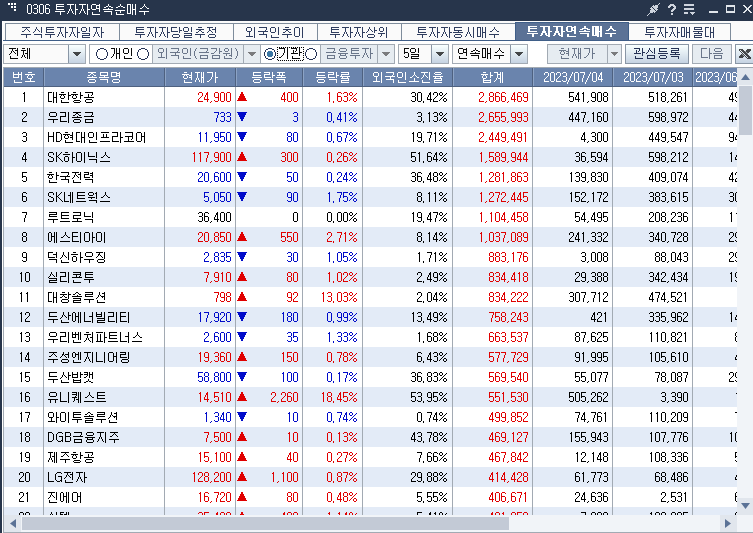
Task: Click the 2023/07/04 column header
Action: (x=572, y=77)
